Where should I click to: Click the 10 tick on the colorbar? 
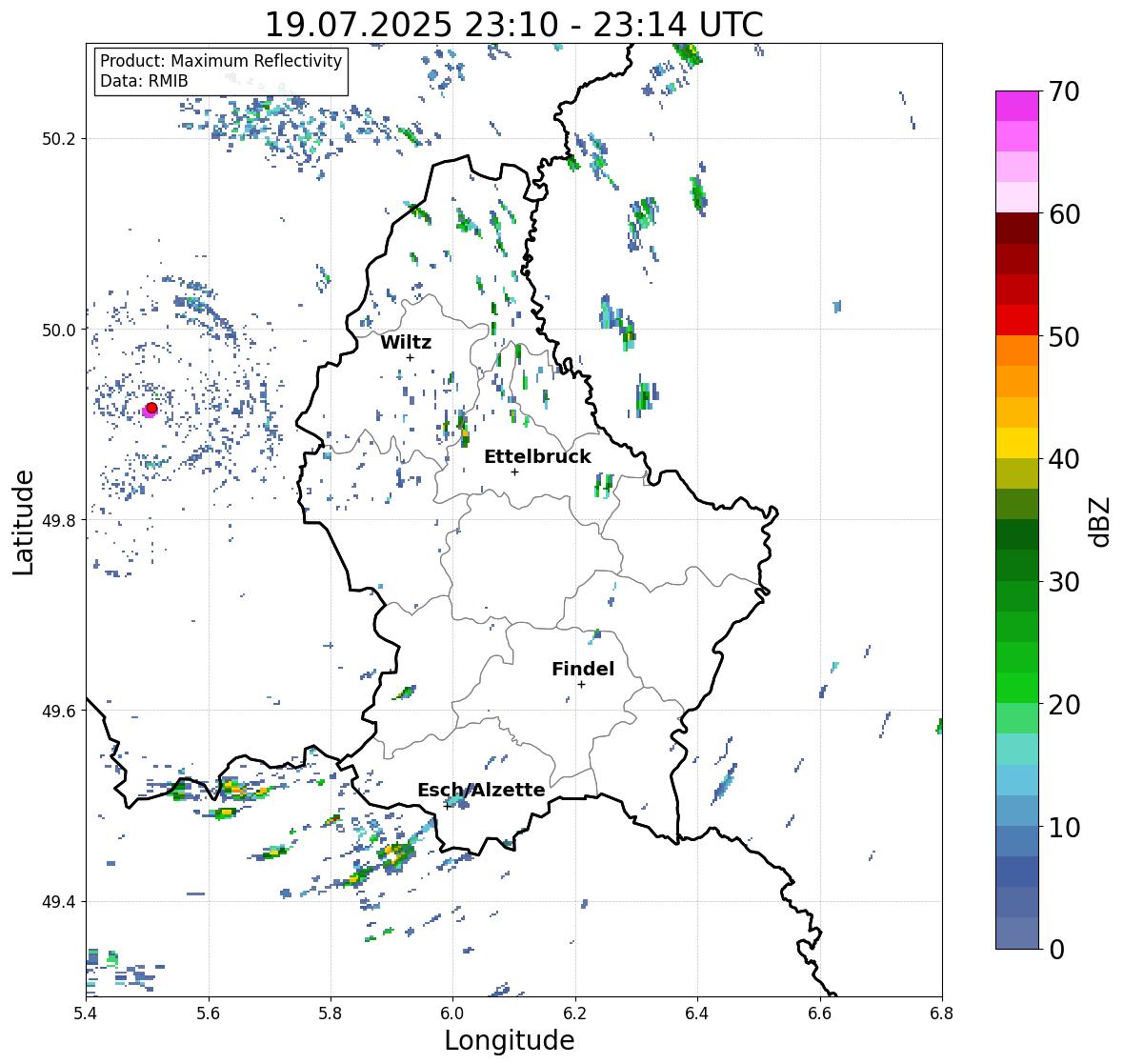tap(1064, 827)
